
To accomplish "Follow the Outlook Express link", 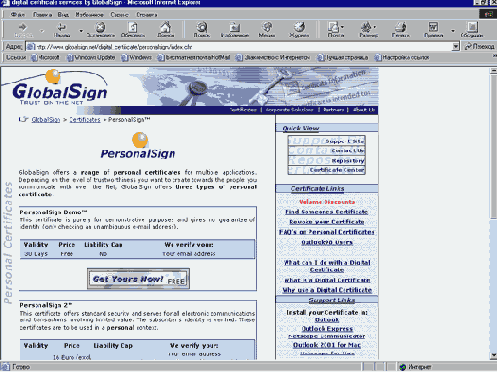I will 327,329.
